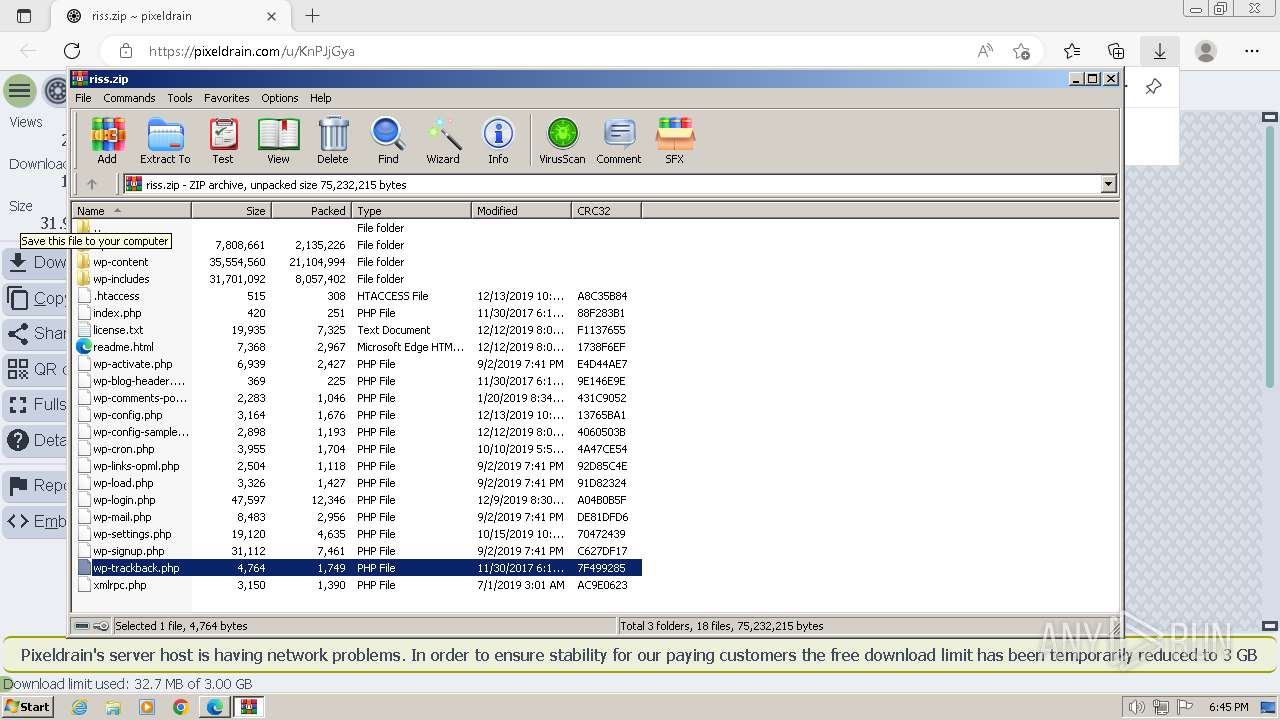Viewport: 1280px width, 720px height.
Task: Open Edge favorites star icon
Action: click(1072, 51)
